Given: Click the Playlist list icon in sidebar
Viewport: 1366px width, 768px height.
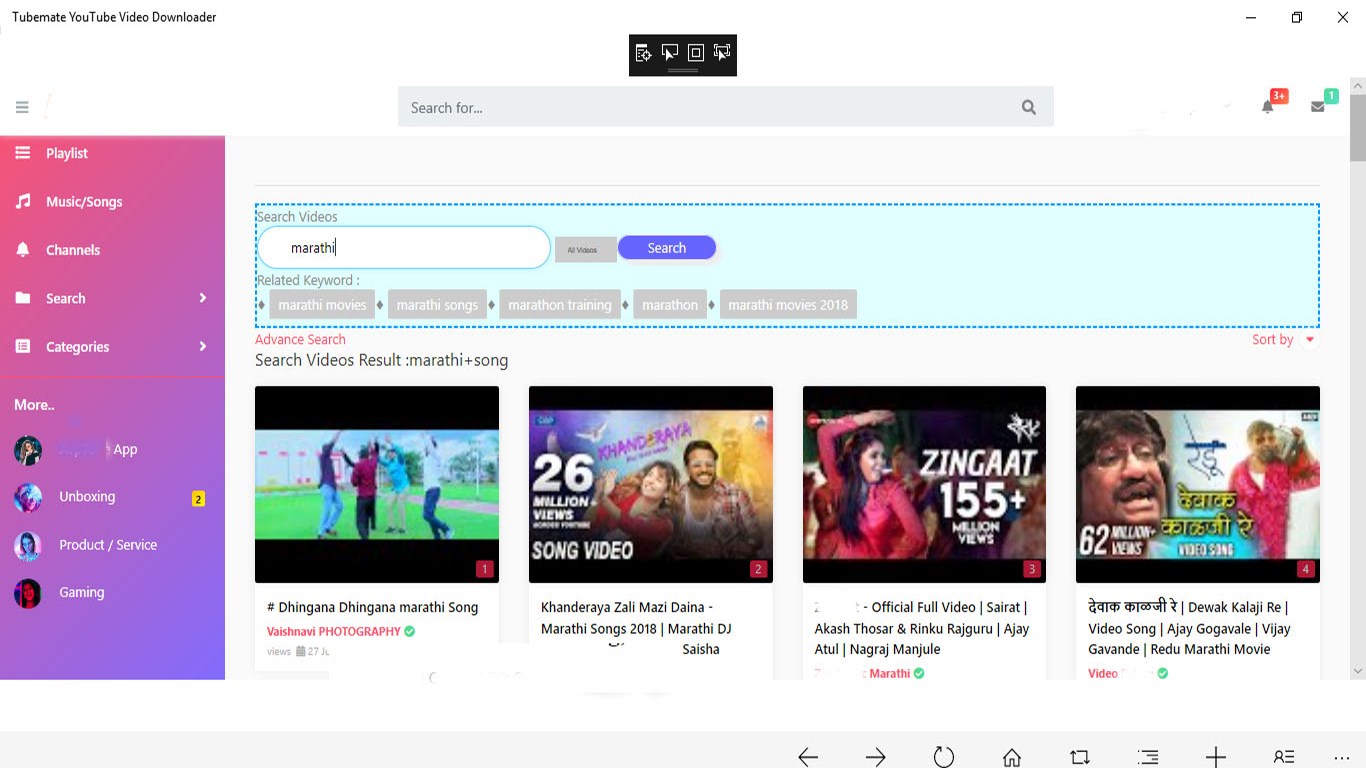Looking at the screenshot, I should point(23,152).
